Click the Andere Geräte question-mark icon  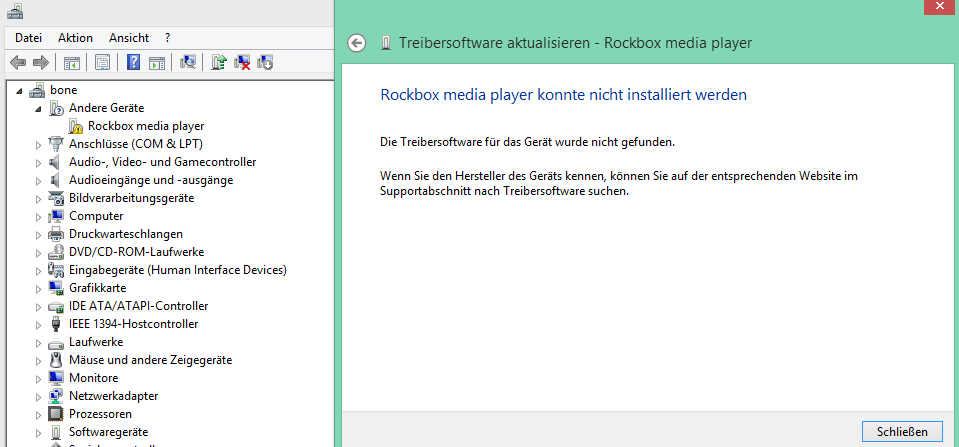56,108
